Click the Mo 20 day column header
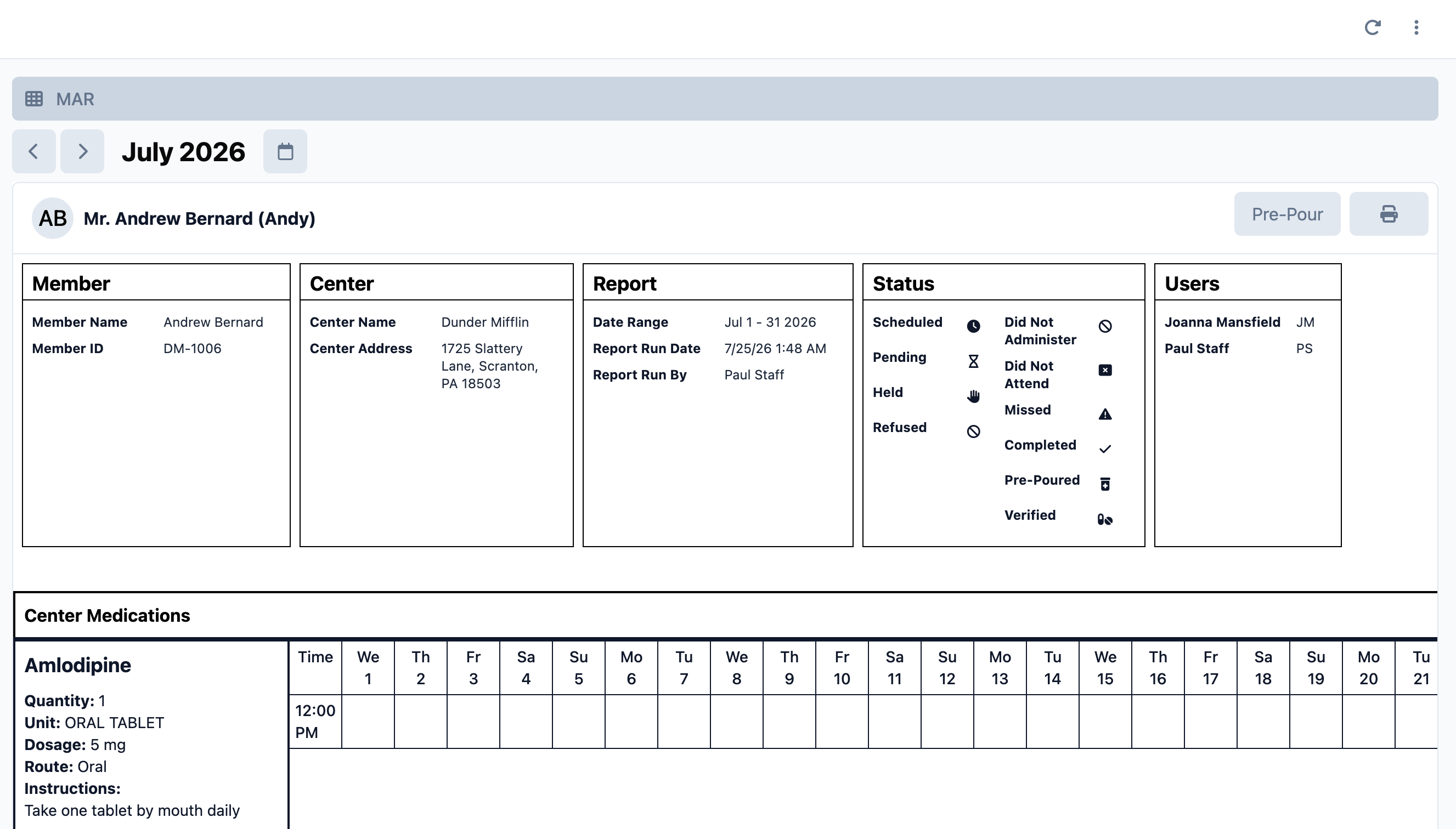This screenshot has height=829, width=1456. (1368, 668)
